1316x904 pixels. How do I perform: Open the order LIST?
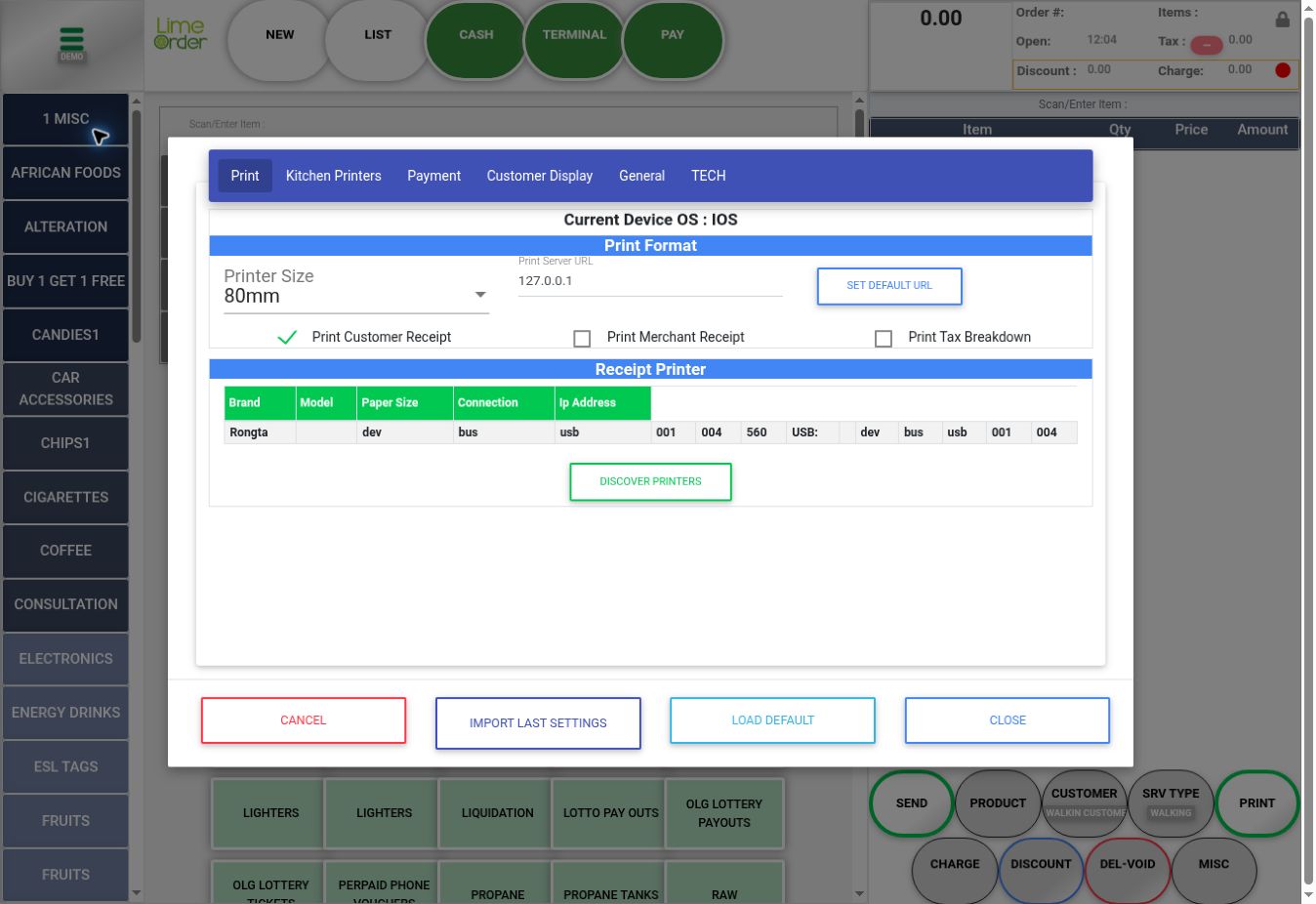click(x=378, y=40)
